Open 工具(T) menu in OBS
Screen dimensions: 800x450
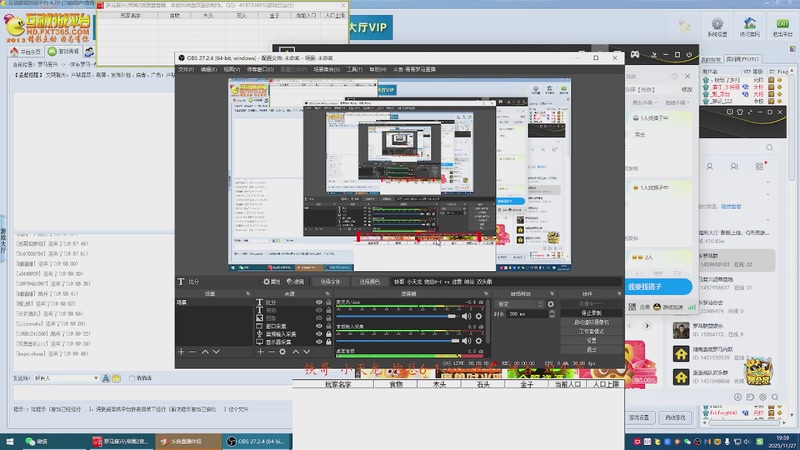tap(355, 69)
